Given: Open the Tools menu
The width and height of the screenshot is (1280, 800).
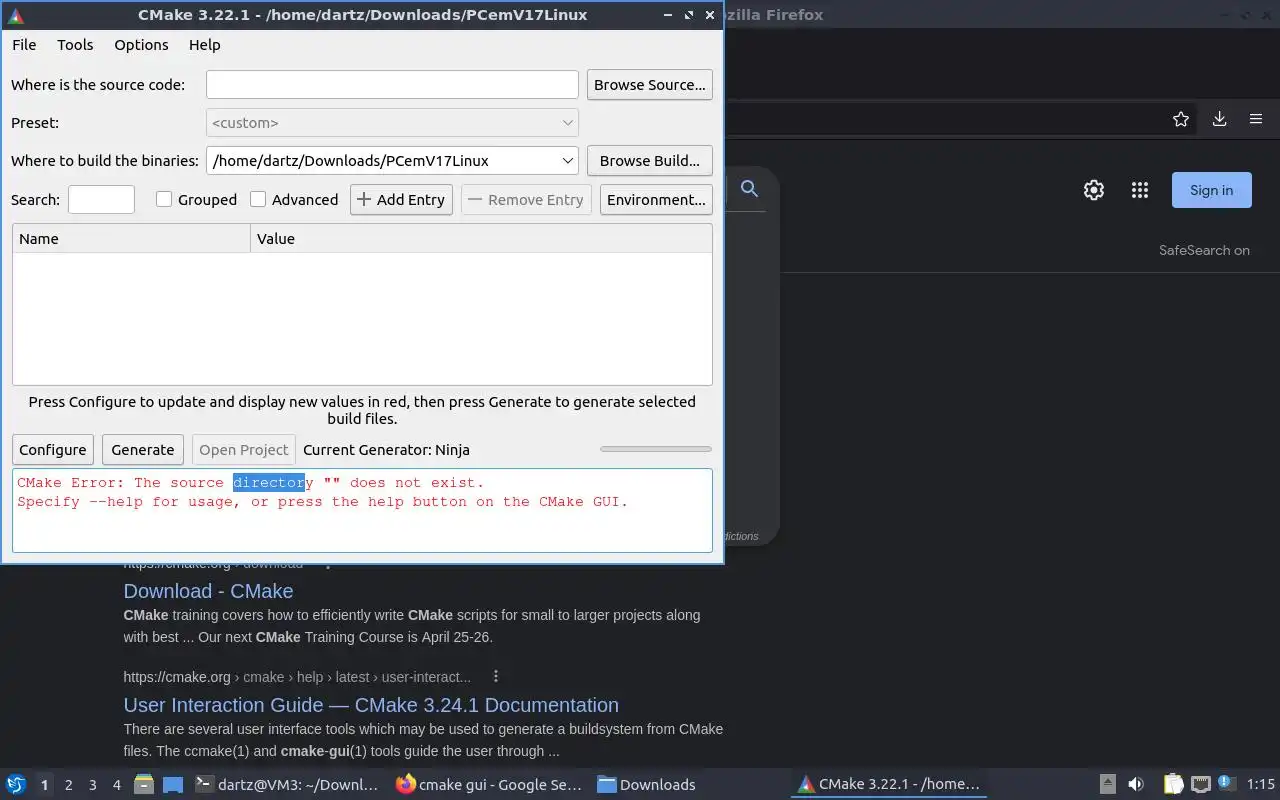Looking at the screenshot, I should pyautogui.click(x=75, y=45).
